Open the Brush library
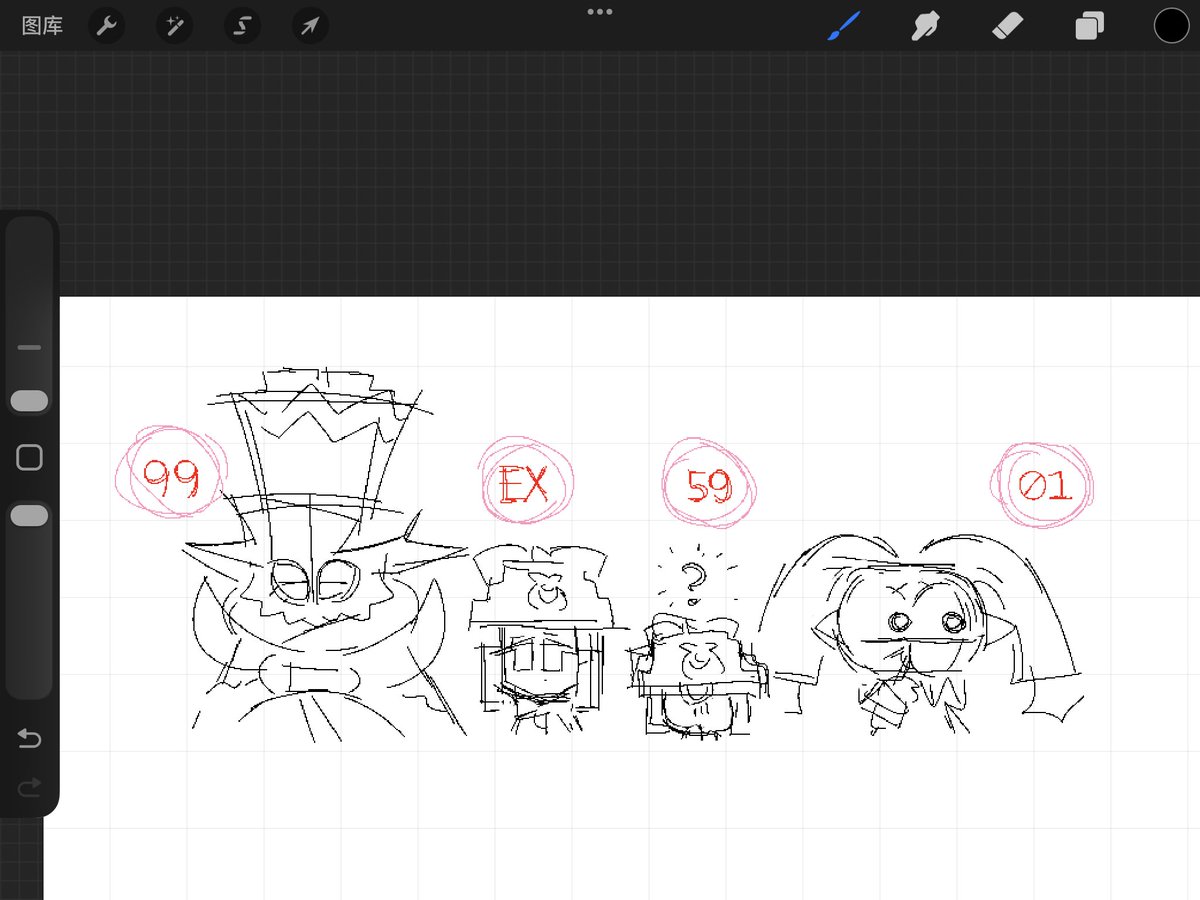Screen dimensions: 1200x900 843,26
